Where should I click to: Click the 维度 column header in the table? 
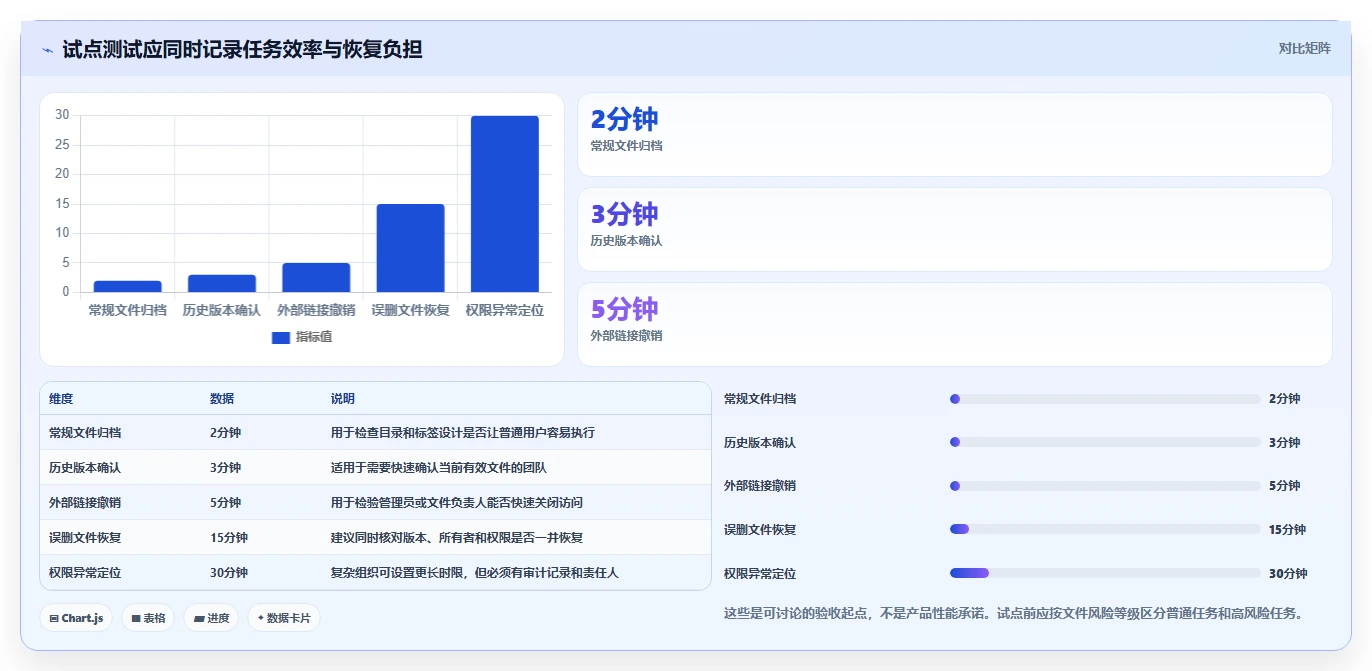click(61, 398)
